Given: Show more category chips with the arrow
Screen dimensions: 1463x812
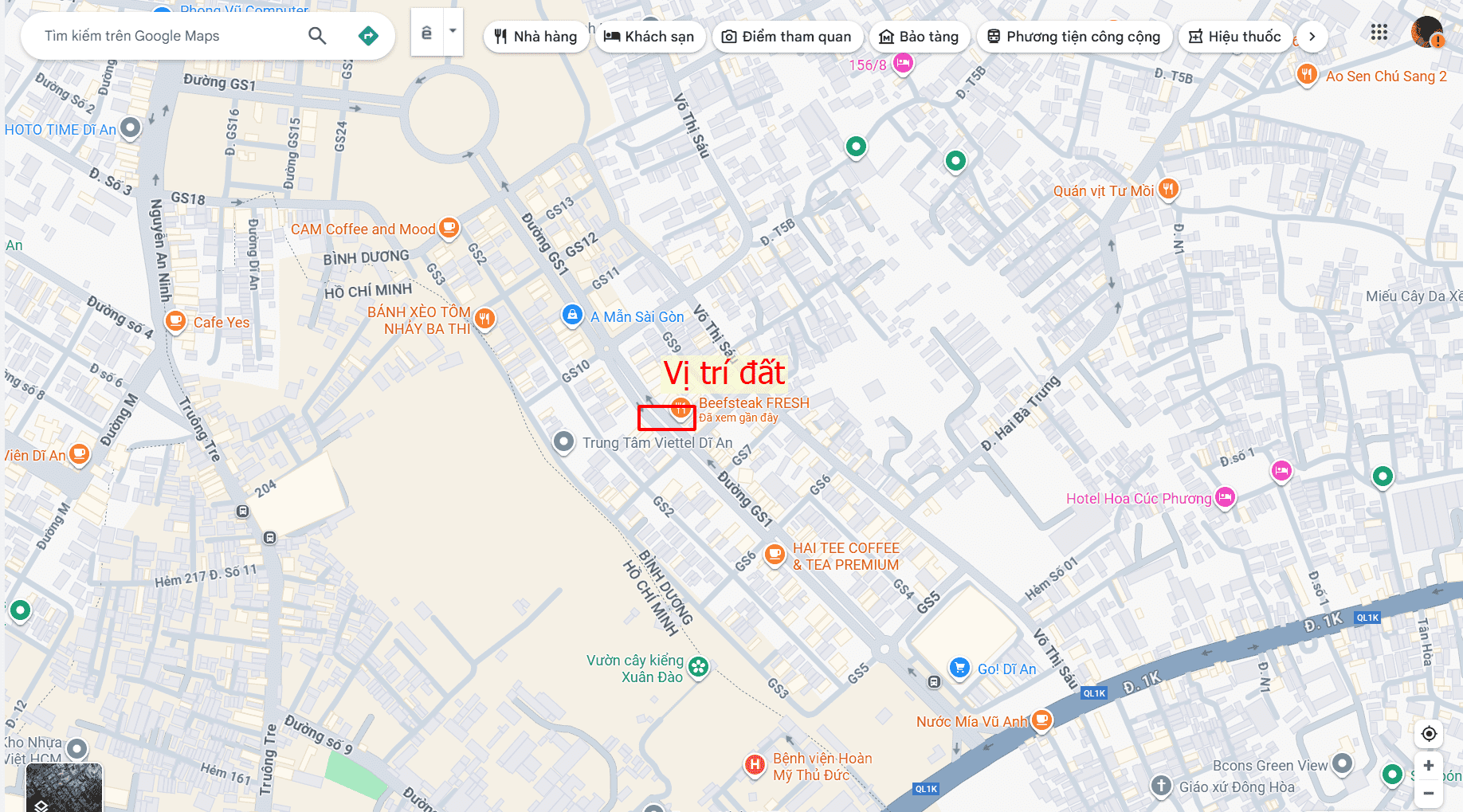Looking at the screenshot, I should pyautogui.click(x=1312, y=37).
